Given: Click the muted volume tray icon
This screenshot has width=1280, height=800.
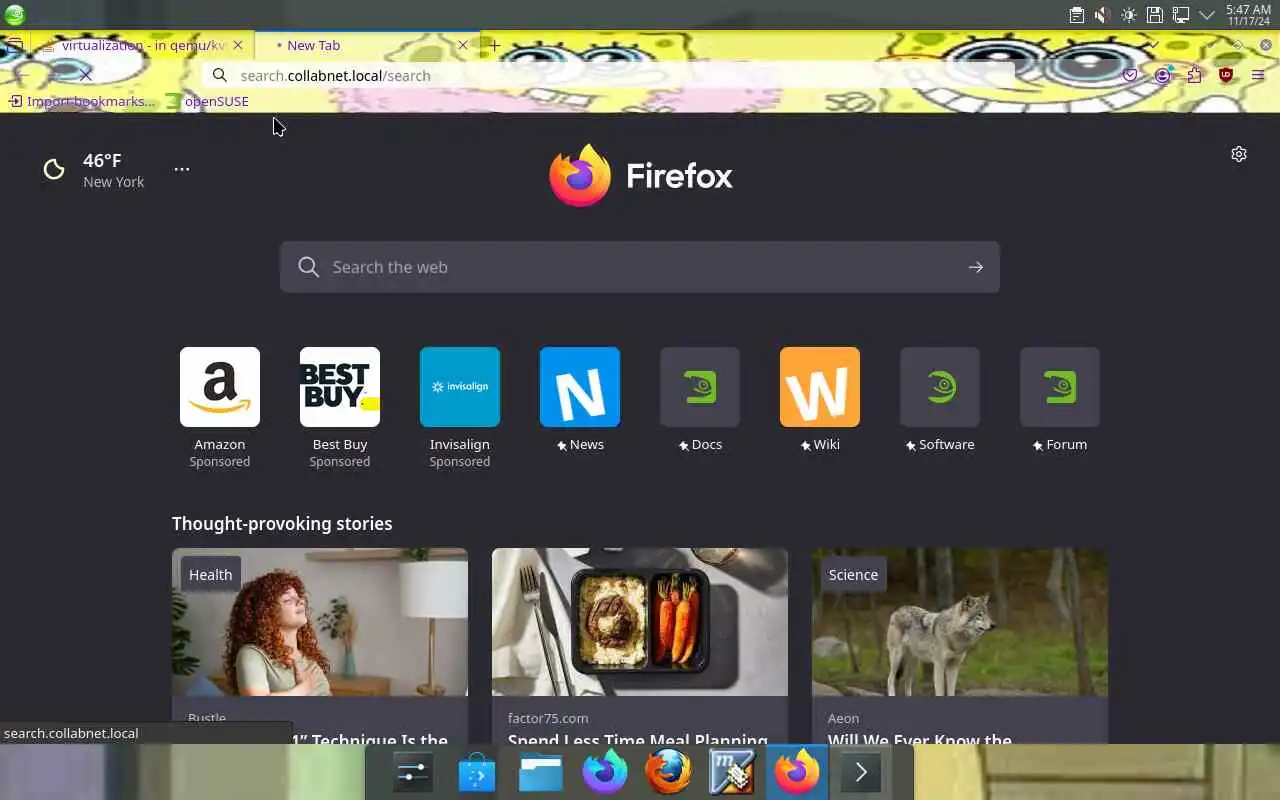Looking at the screenshot, I should pyautogui.click(x=1102, y=15).
